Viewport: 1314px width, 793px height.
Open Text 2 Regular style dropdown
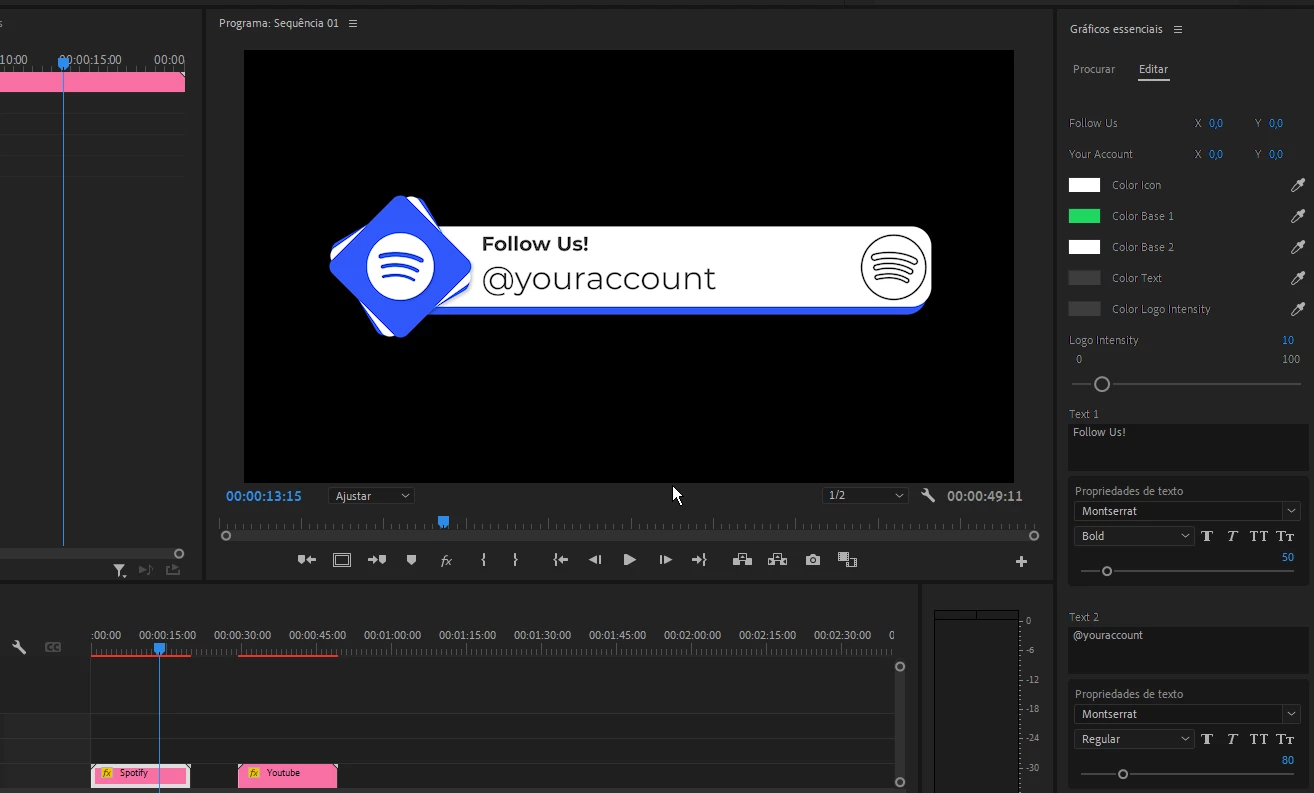[1135, 739]
